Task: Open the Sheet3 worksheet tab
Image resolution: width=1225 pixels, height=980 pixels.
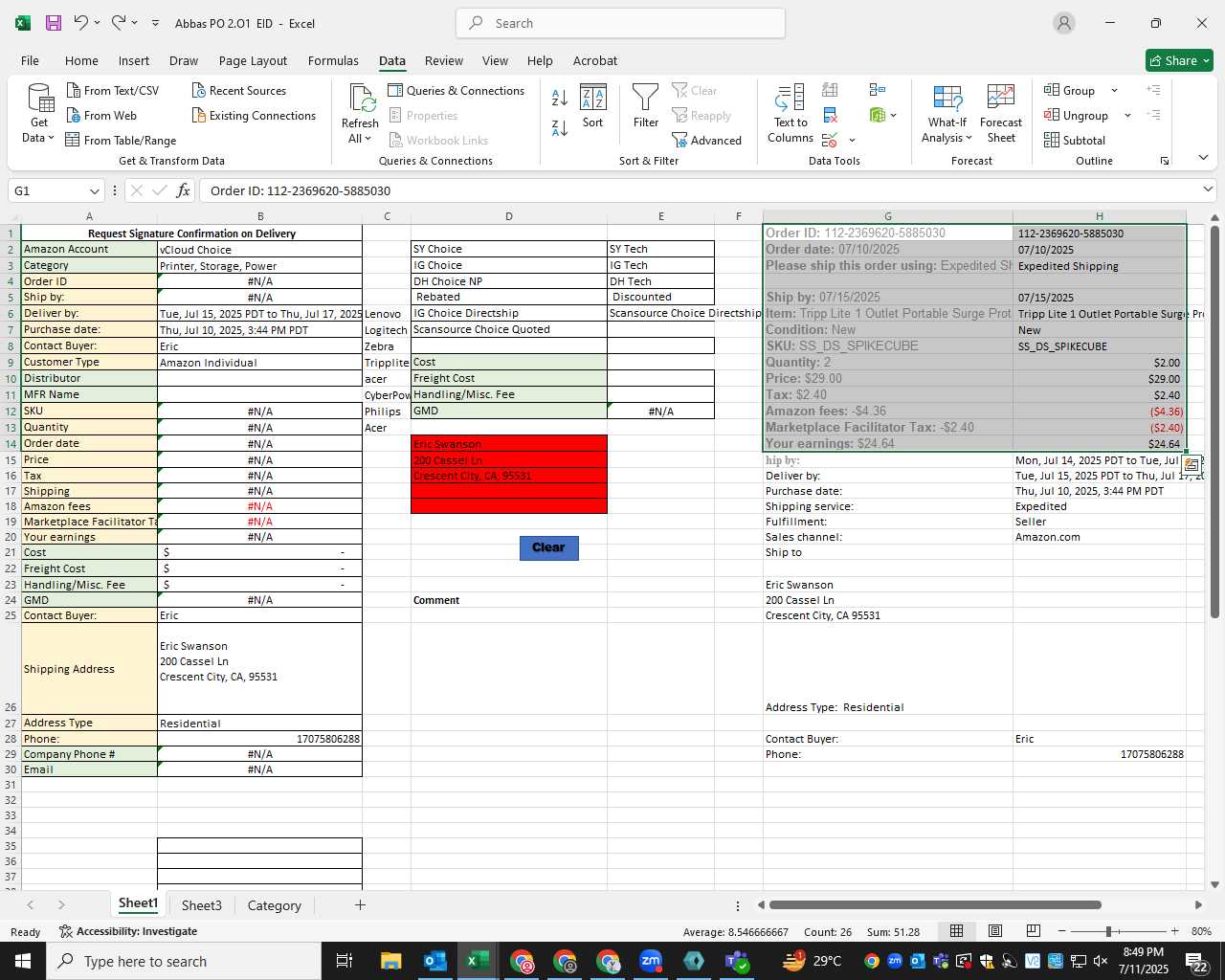Action: [x=202, y=905]
